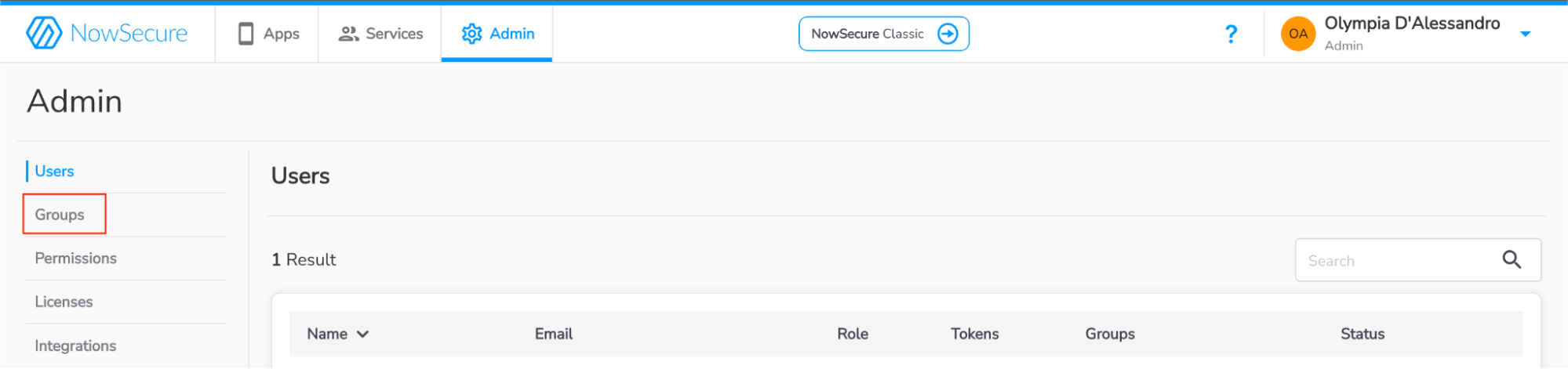Click the arrow icon in NowSecure Classic
The width and height of the screenshot is (1568, 369).
tap(948, 34)
